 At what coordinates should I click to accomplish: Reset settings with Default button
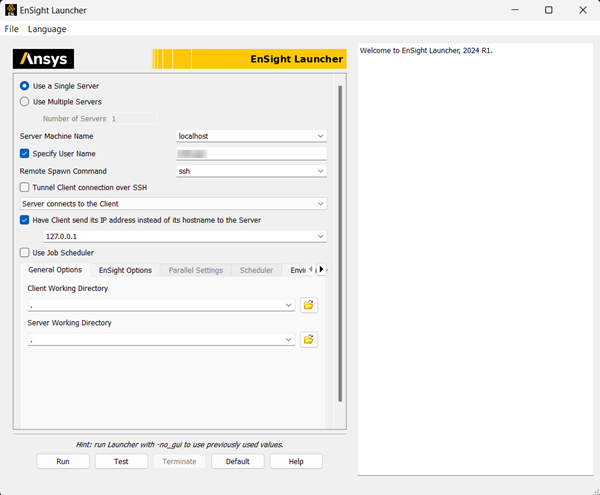pyautogui.click(x=238, y=461)
